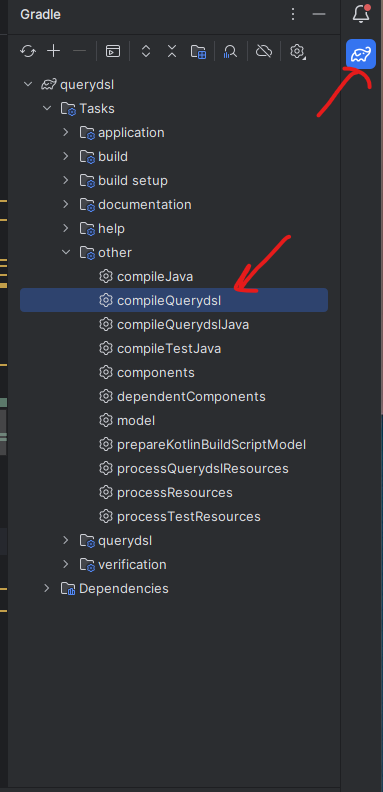Screen dimensions: 383x792
Task: Expand the verification task folder
Action: click(65, 564)
